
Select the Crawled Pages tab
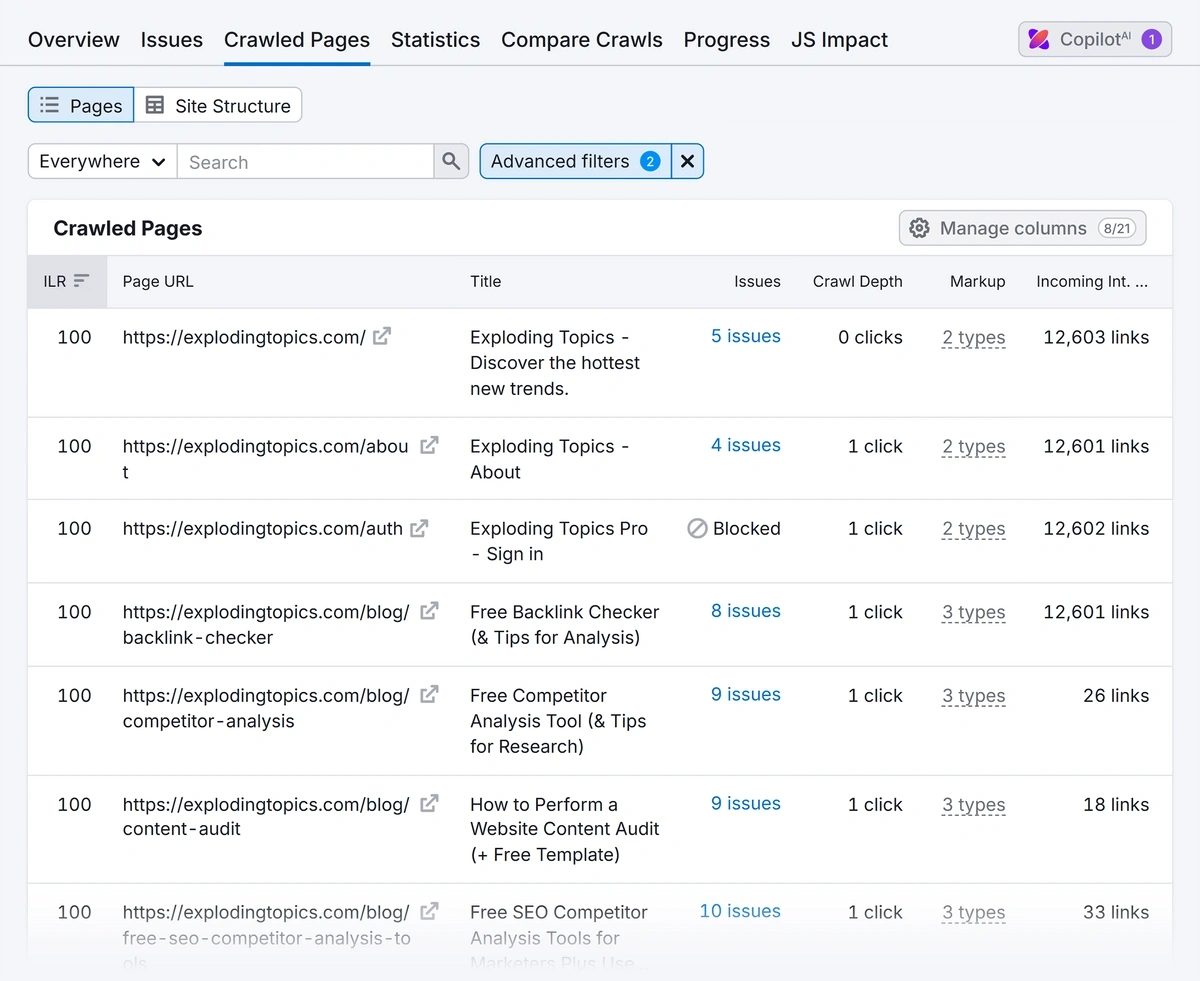pos(297,40)
